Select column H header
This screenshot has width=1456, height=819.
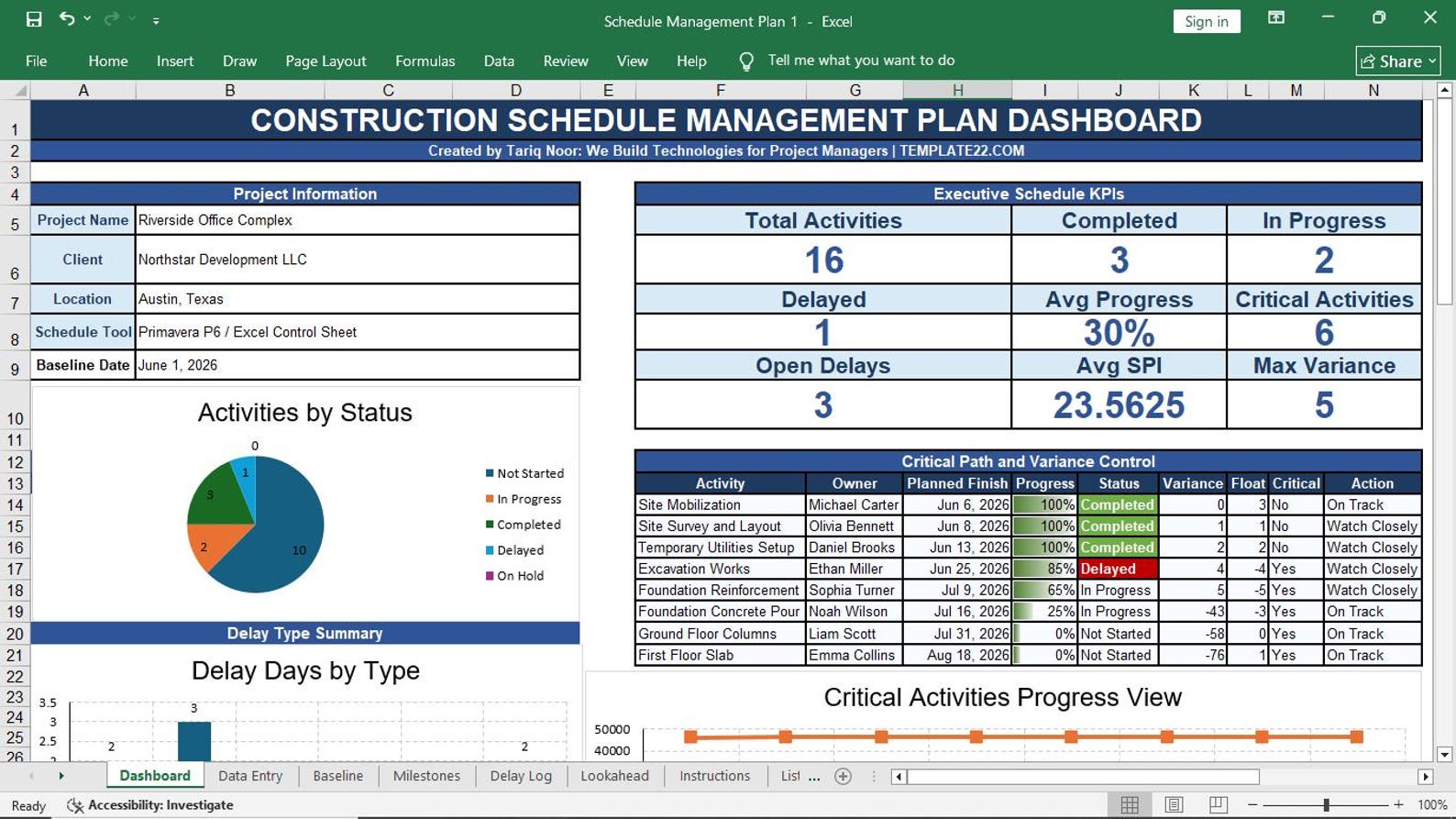coord(957,90)
